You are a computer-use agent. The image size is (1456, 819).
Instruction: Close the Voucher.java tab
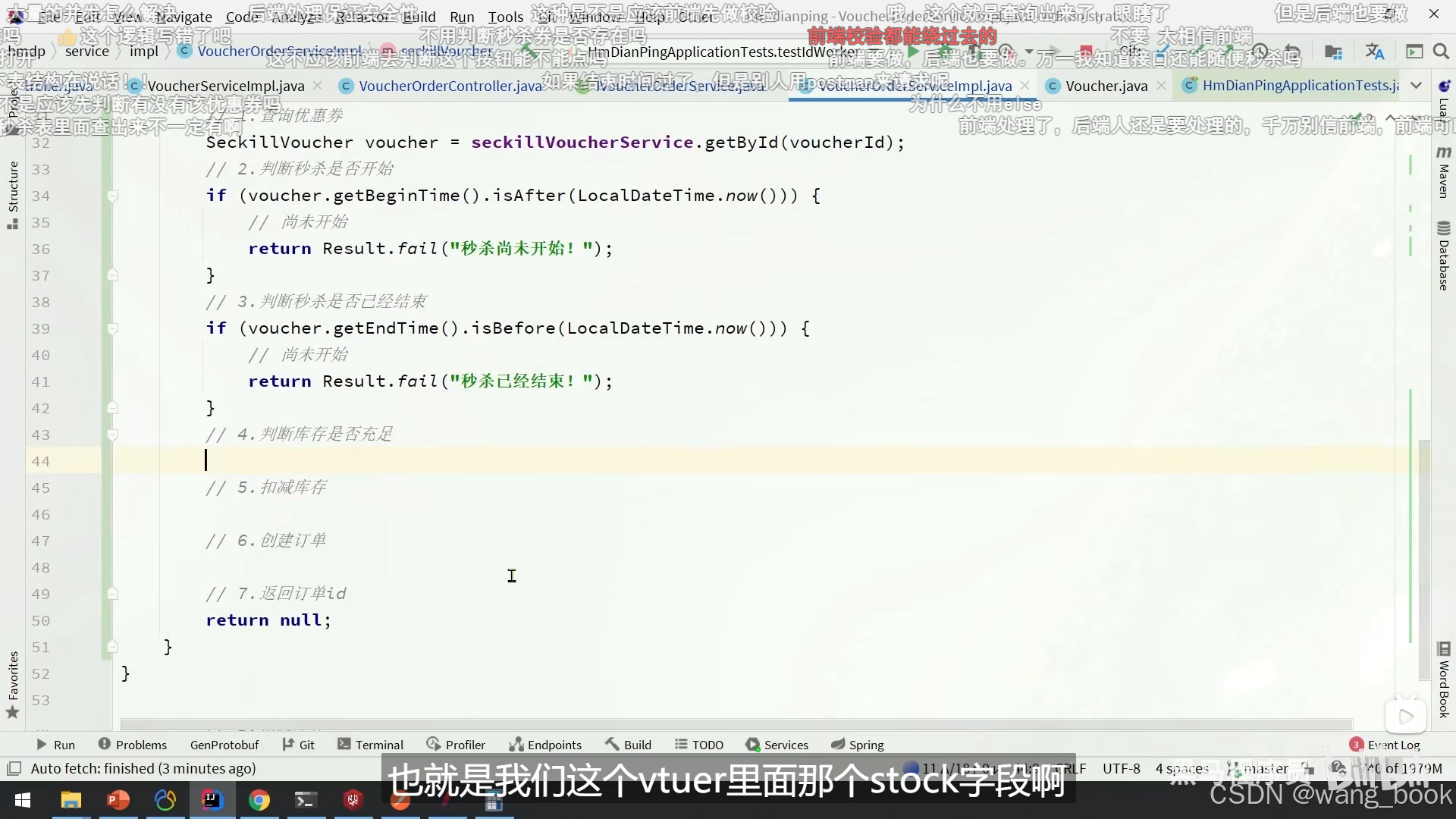click(1161, 86)
